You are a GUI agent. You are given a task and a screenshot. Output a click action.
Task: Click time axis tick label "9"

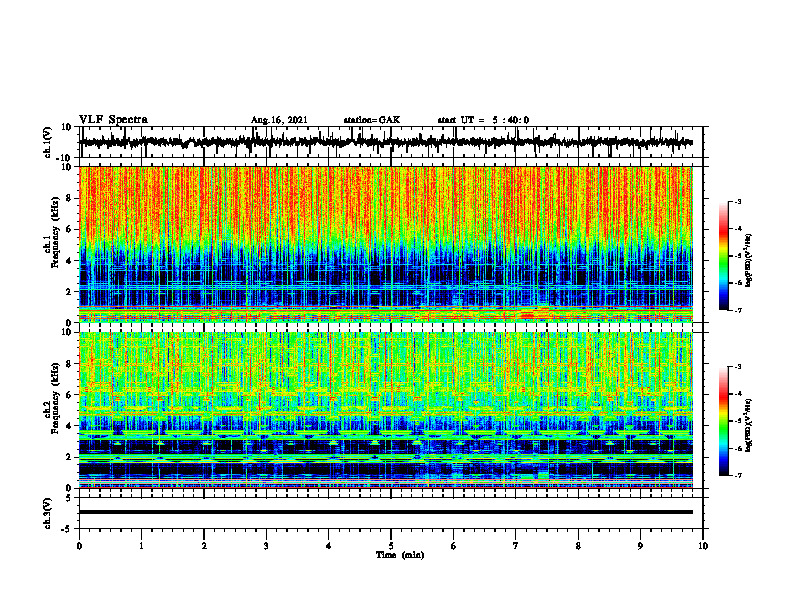640,546
